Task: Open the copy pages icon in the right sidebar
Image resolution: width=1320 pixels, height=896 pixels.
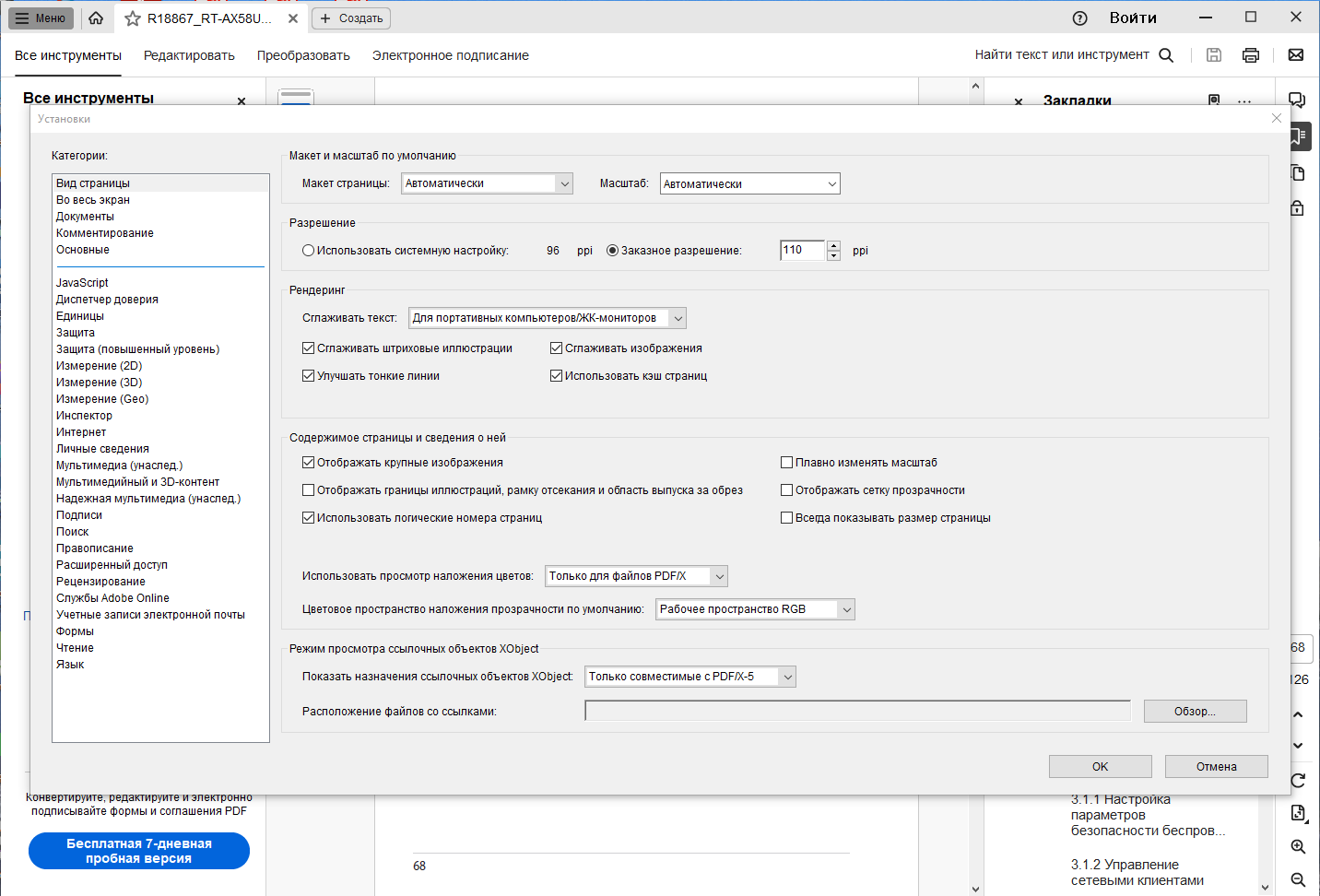Action: click(x=1297, y=172)
